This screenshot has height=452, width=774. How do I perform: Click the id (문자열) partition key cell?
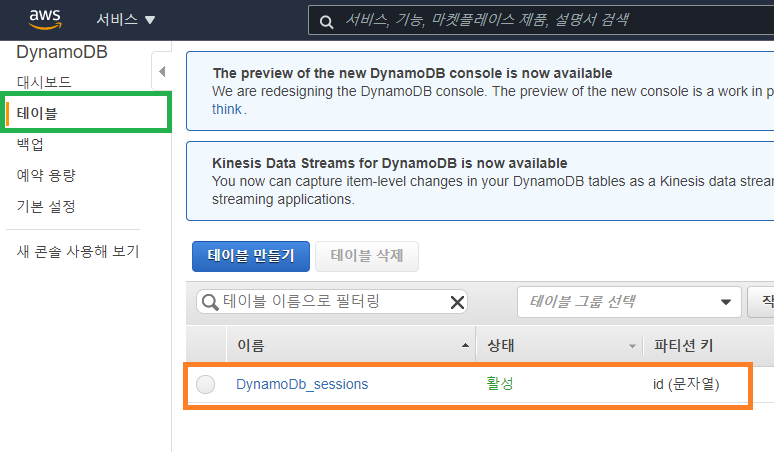pos(686,384)
